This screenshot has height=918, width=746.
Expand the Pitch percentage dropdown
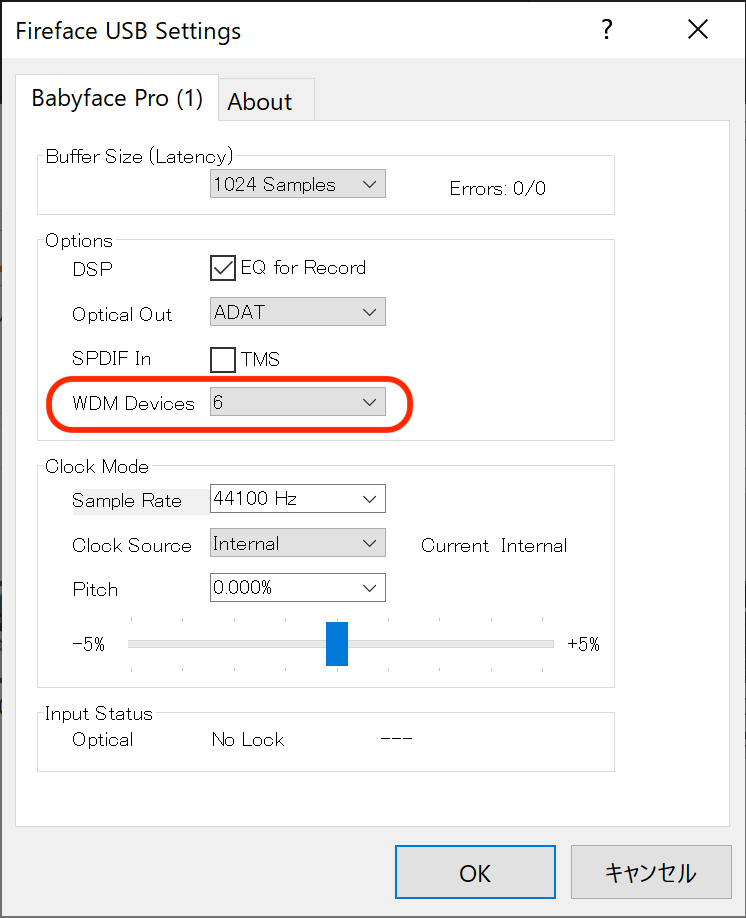click(x=297, y=588)
